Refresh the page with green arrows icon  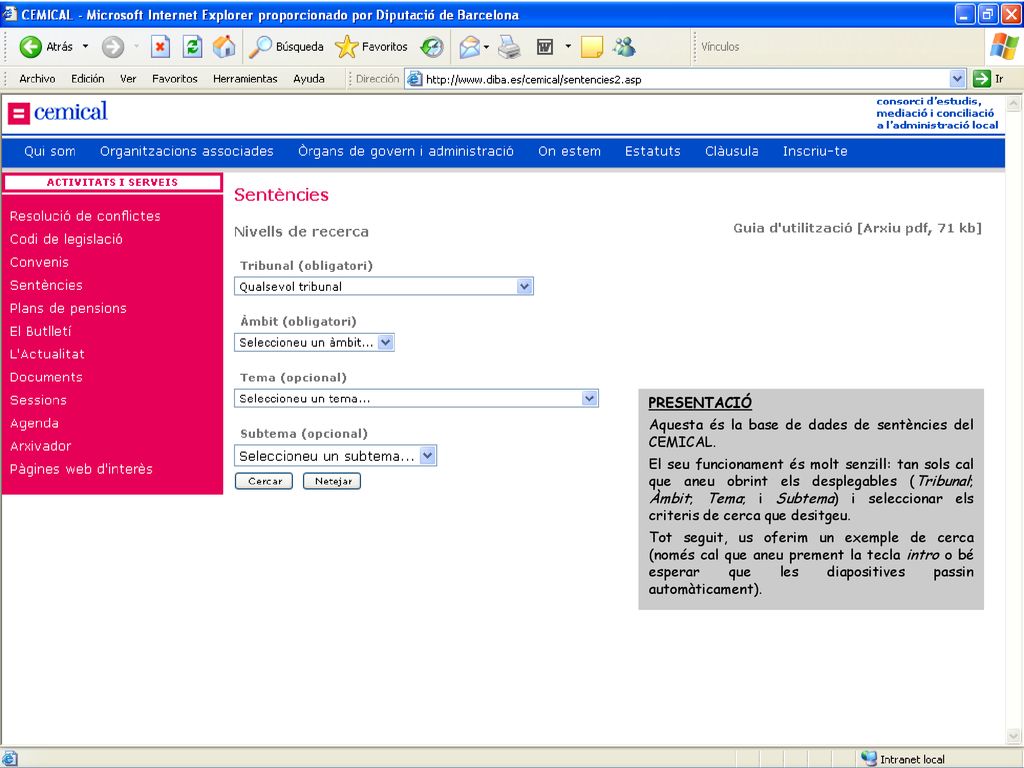point(192,46)
